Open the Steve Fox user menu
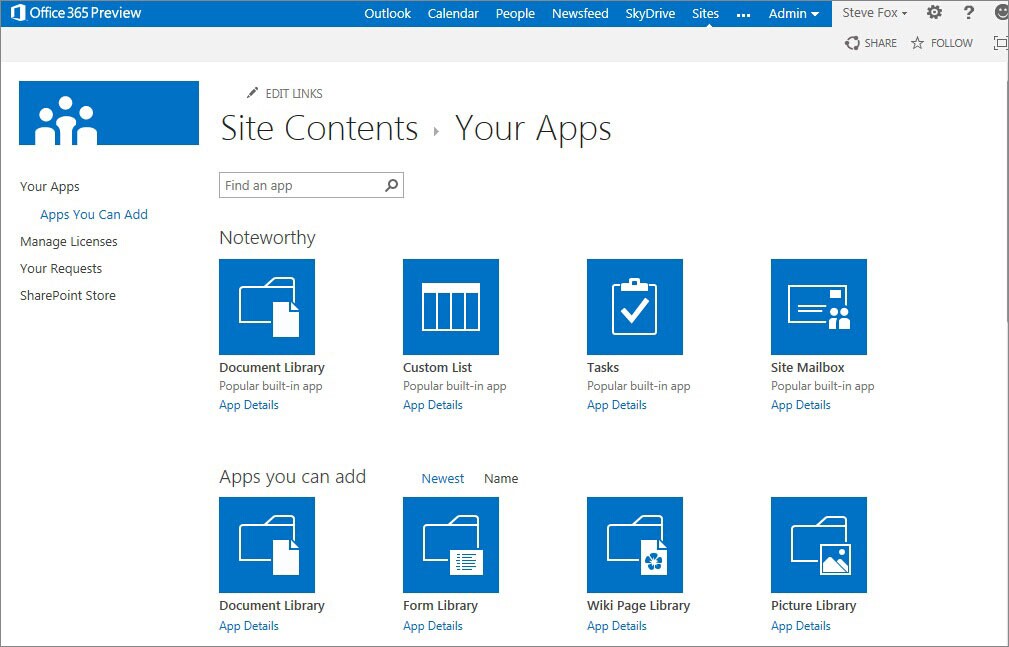The width and height of the screenshot is (1009, 647). click(x=875, y=13)
